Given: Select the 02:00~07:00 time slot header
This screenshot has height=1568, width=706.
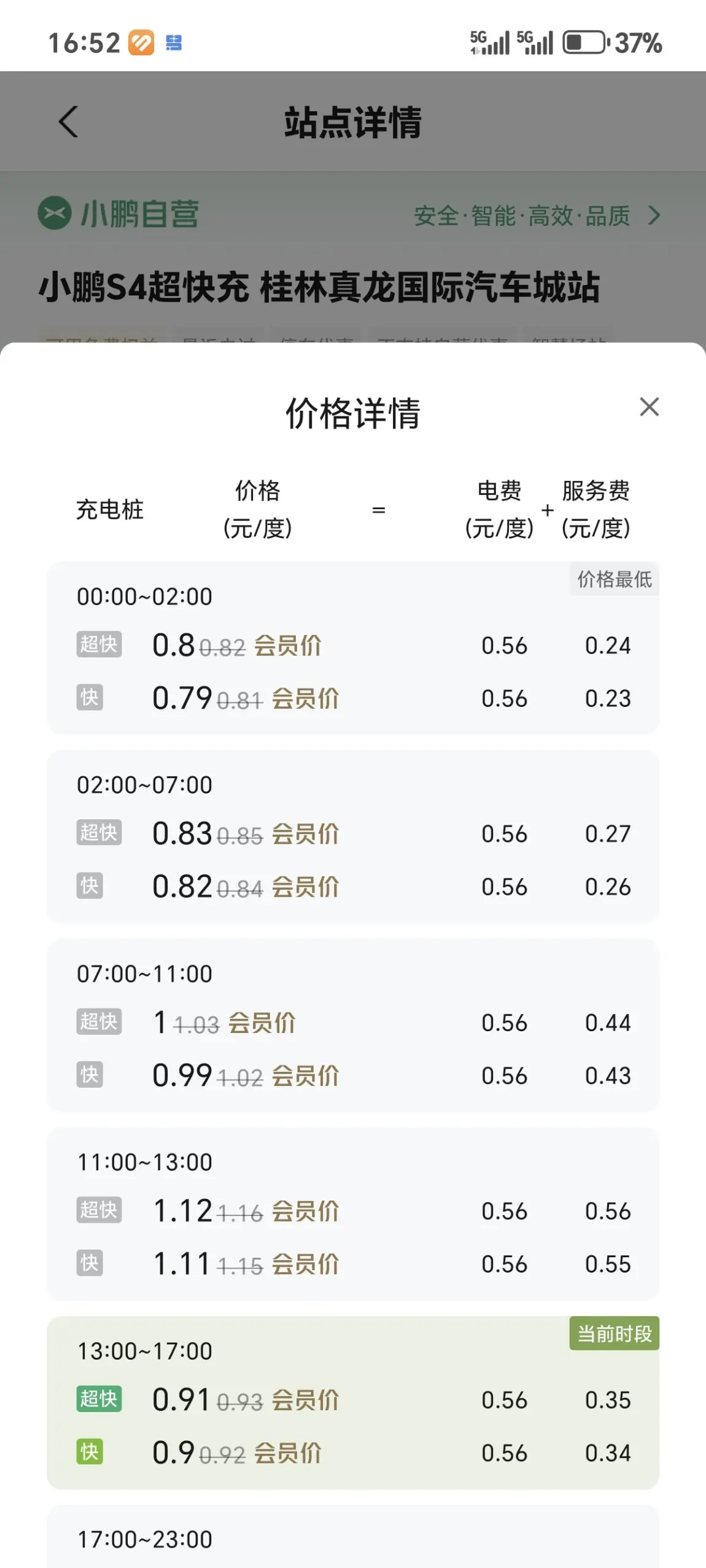Looking at the screenshot, I should click(144, 785).
